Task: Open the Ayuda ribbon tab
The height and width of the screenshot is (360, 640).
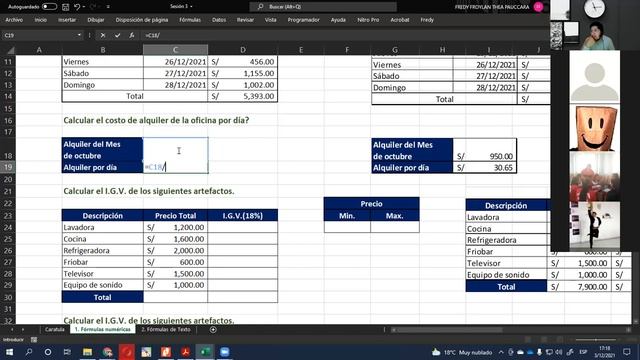Action: tap(338, 20)
